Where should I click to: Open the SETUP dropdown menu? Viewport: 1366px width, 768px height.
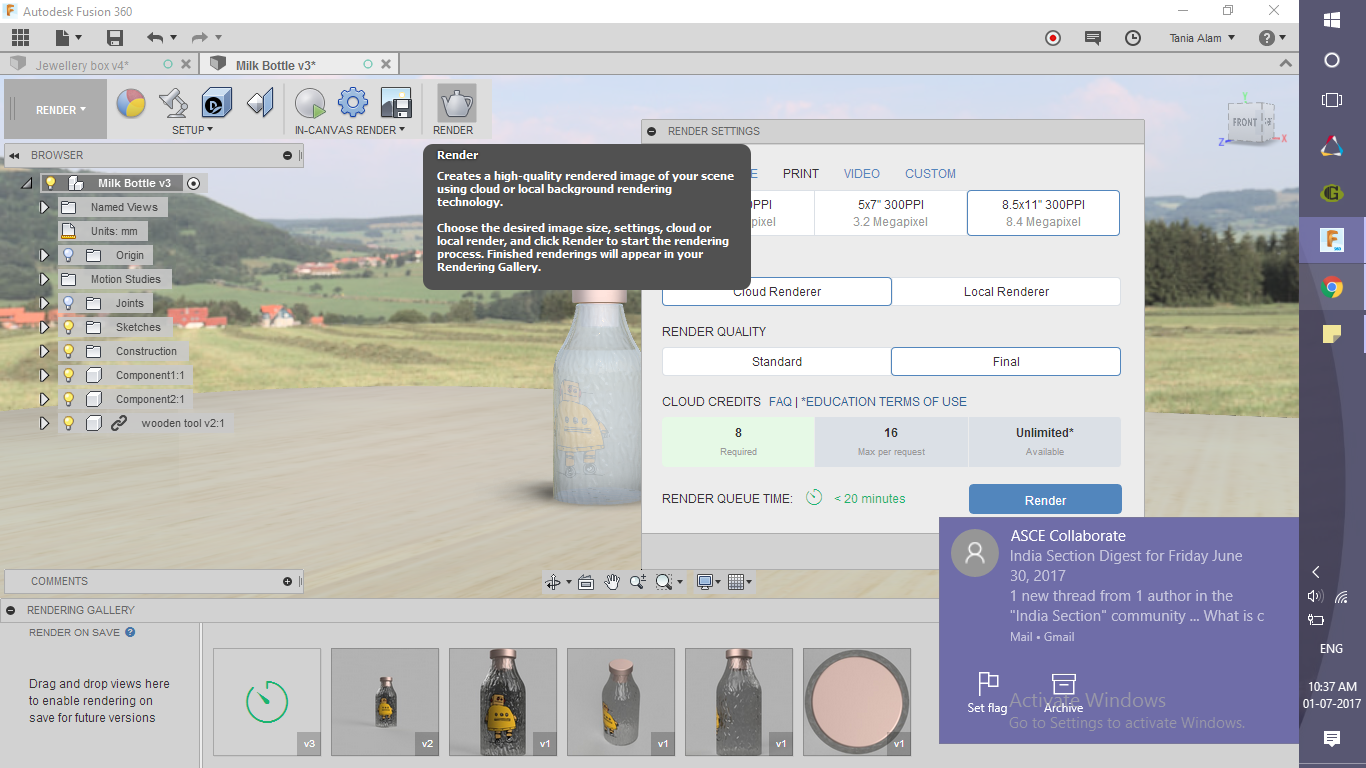coord(192,130)
